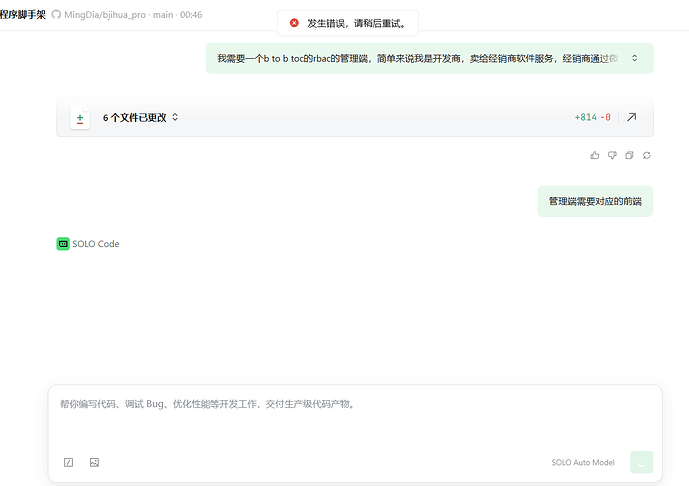This screenshot has height=486, width=689.
Task: Click the slash command icon in input box
Action: tap(69, 462)
